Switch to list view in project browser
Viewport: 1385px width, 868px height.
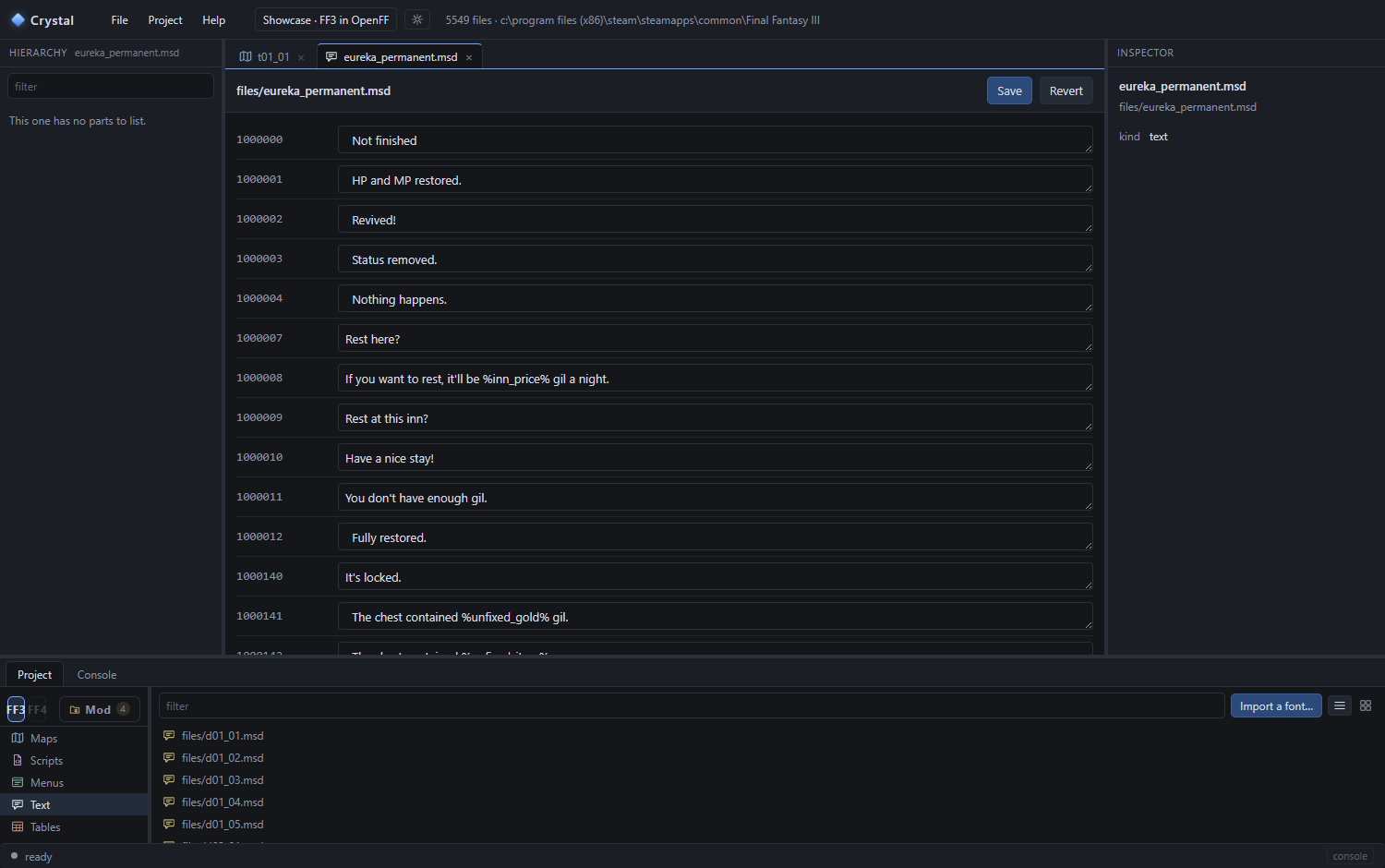click(1340, 705)
